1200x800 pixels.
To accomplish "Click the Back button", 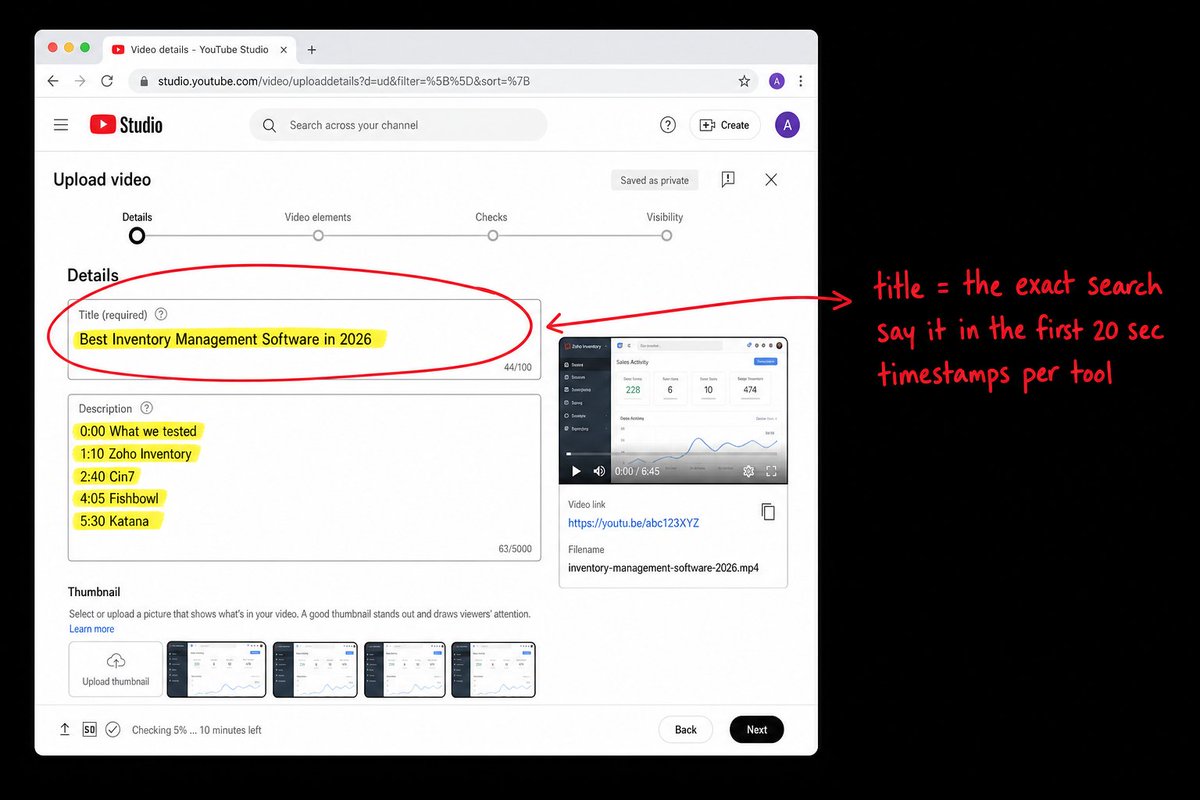I will pyautogui.click(x=686, y=730).
